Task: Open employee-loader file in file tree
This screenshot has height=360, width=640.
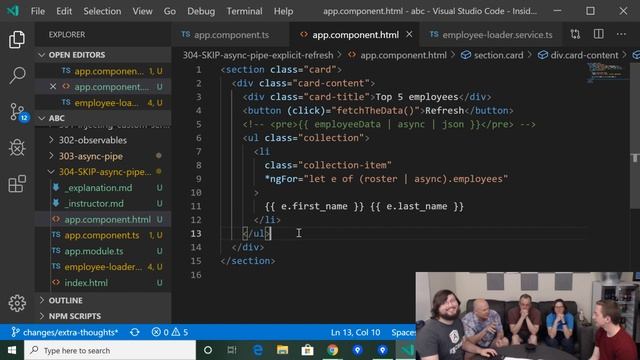Action: pos(103,267)
